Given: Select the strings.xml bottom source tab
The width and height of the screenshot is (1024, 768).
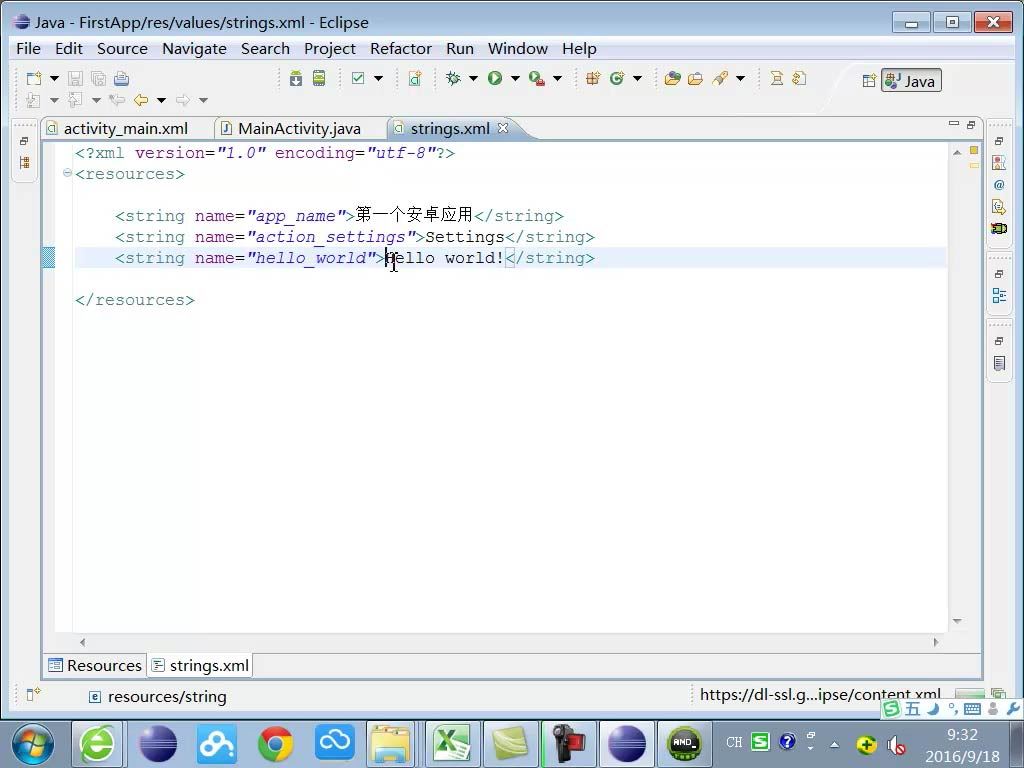Looking at the screenshot, I should [x=200, y=665].
